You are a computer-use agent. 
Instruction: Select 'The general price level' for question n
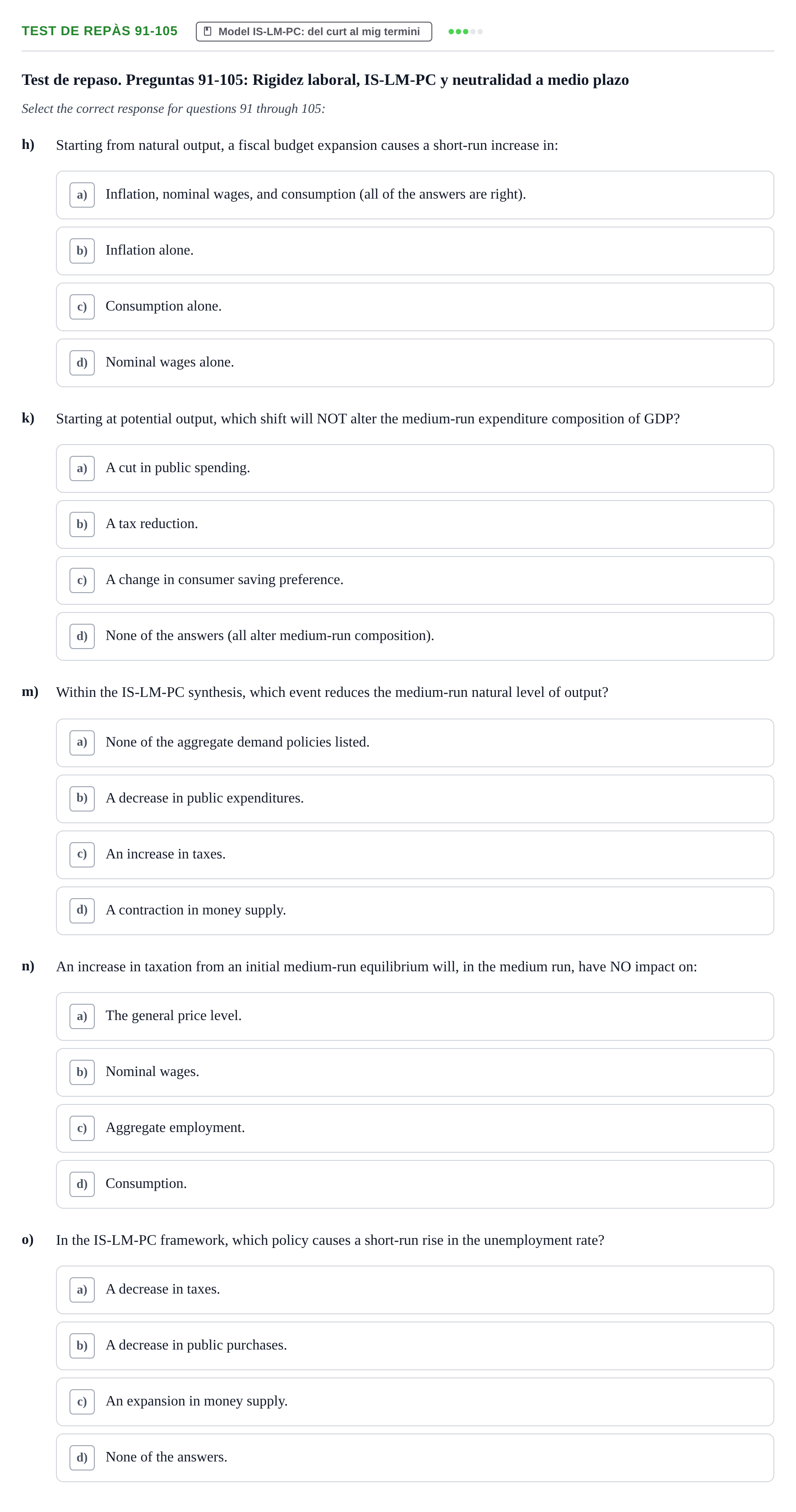pyautogui.click(x=414, y=1016)
